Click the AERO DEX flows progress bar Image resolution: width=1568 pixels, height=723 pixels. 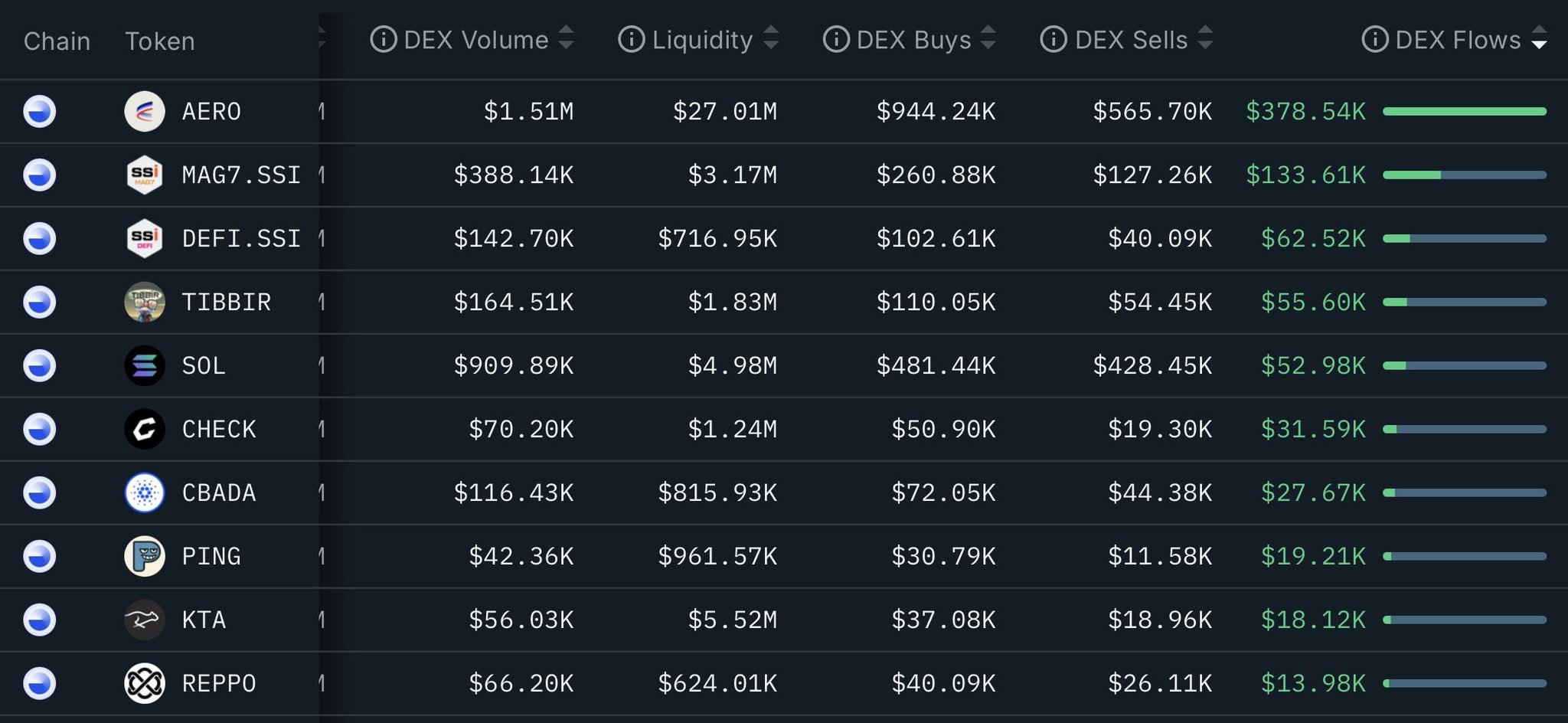click(1464, 112)
